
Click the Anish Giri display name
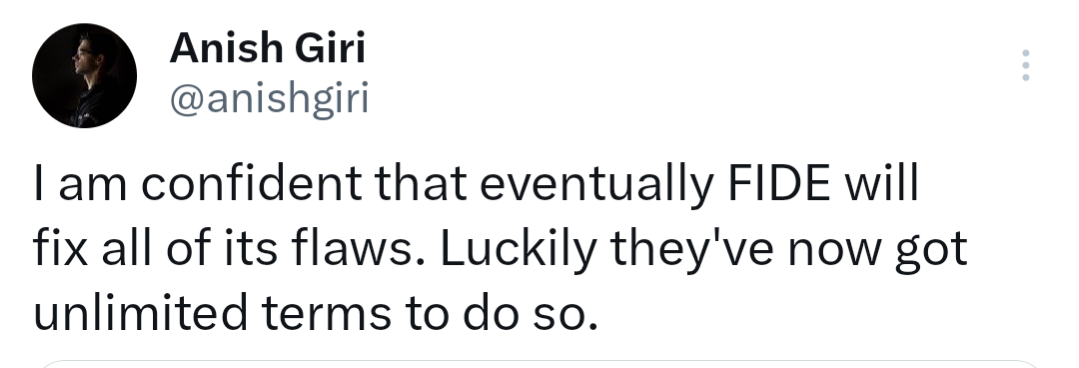click(267, 49)
